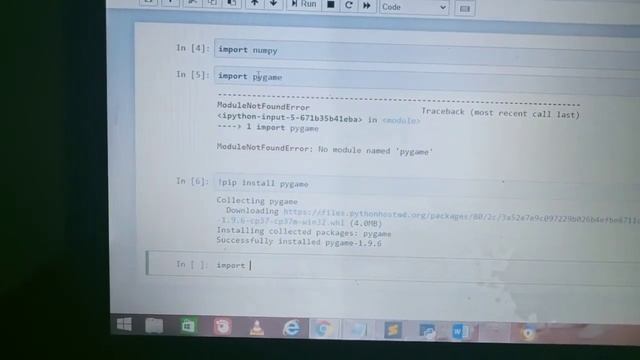Switch to the active Chrome window in taskbar
Viewport: 640px width, 360px height.
324,329
